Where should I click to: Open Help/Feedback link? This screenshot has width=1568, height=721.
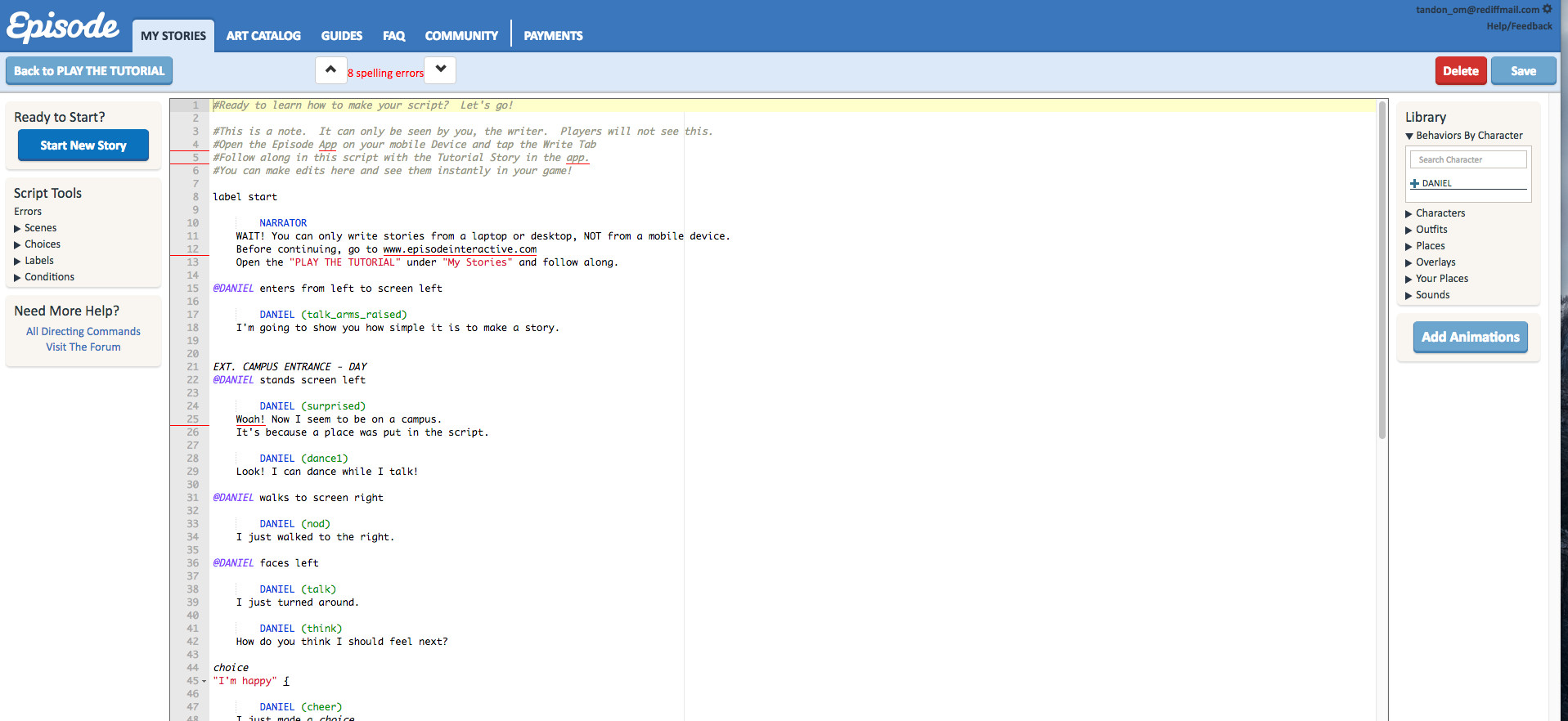(x=1519, y=26)
